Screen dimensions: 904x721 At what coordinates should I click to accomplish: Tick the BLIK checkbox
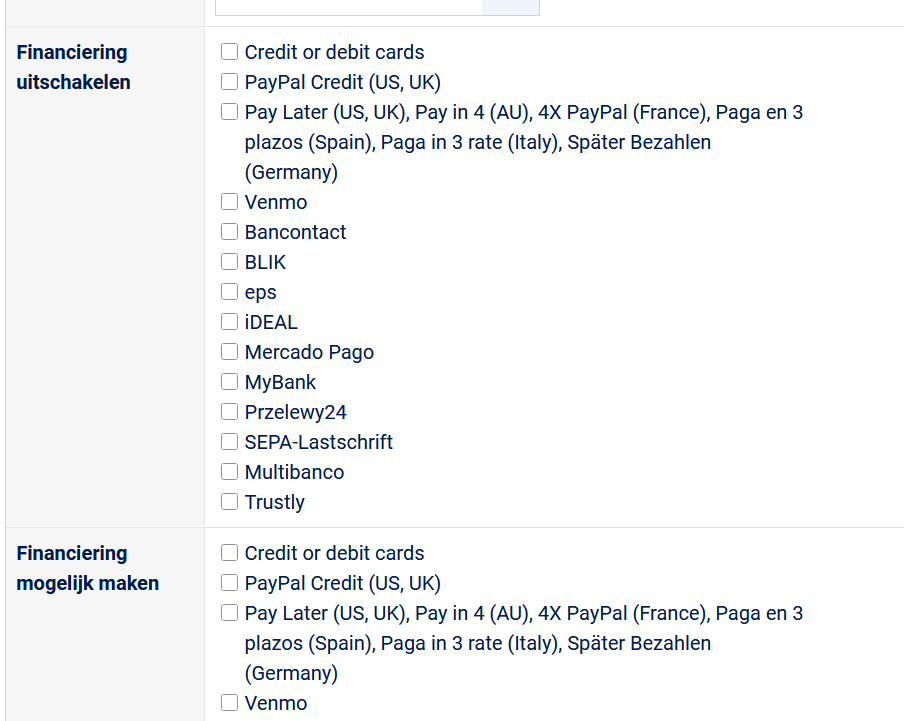coord(230,262)
